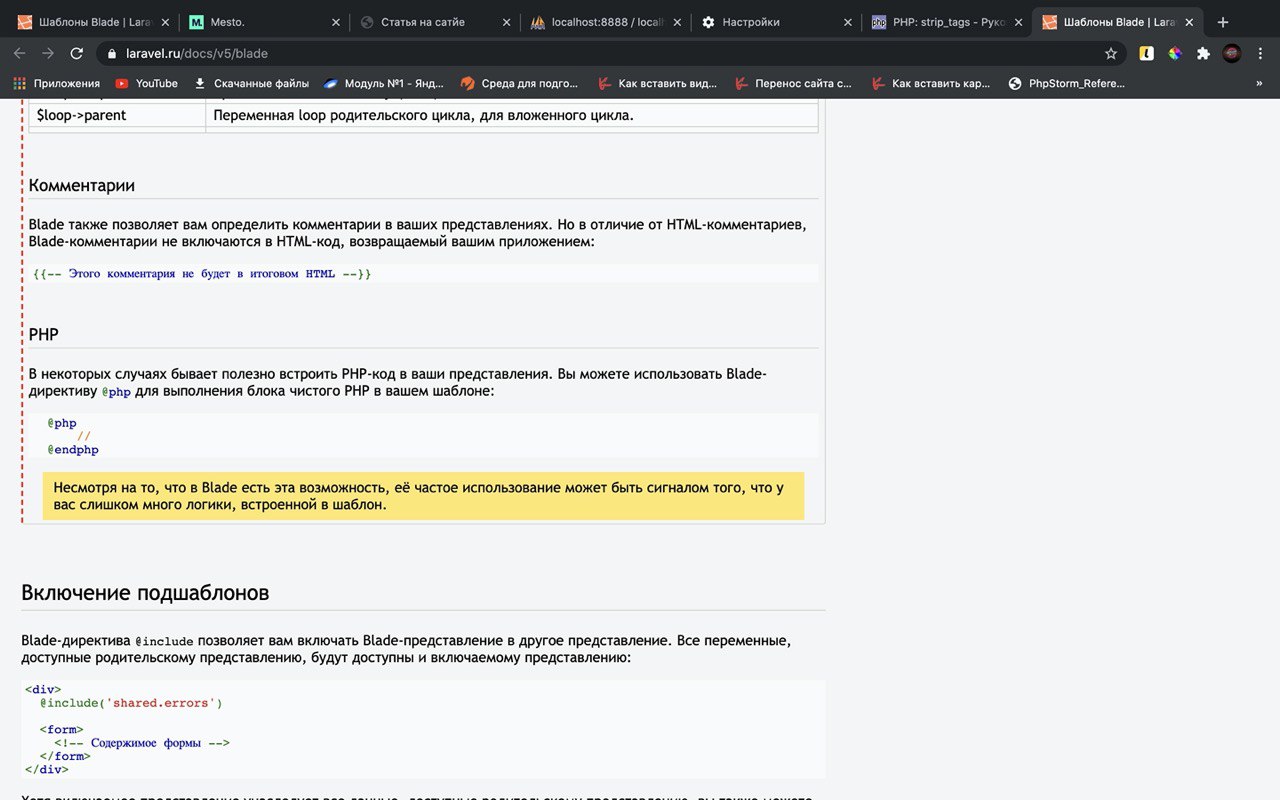This screenshot has width=1280, height=800.
Task: Open the Chrome three-dot menu
Action: tap(1260, 53)
